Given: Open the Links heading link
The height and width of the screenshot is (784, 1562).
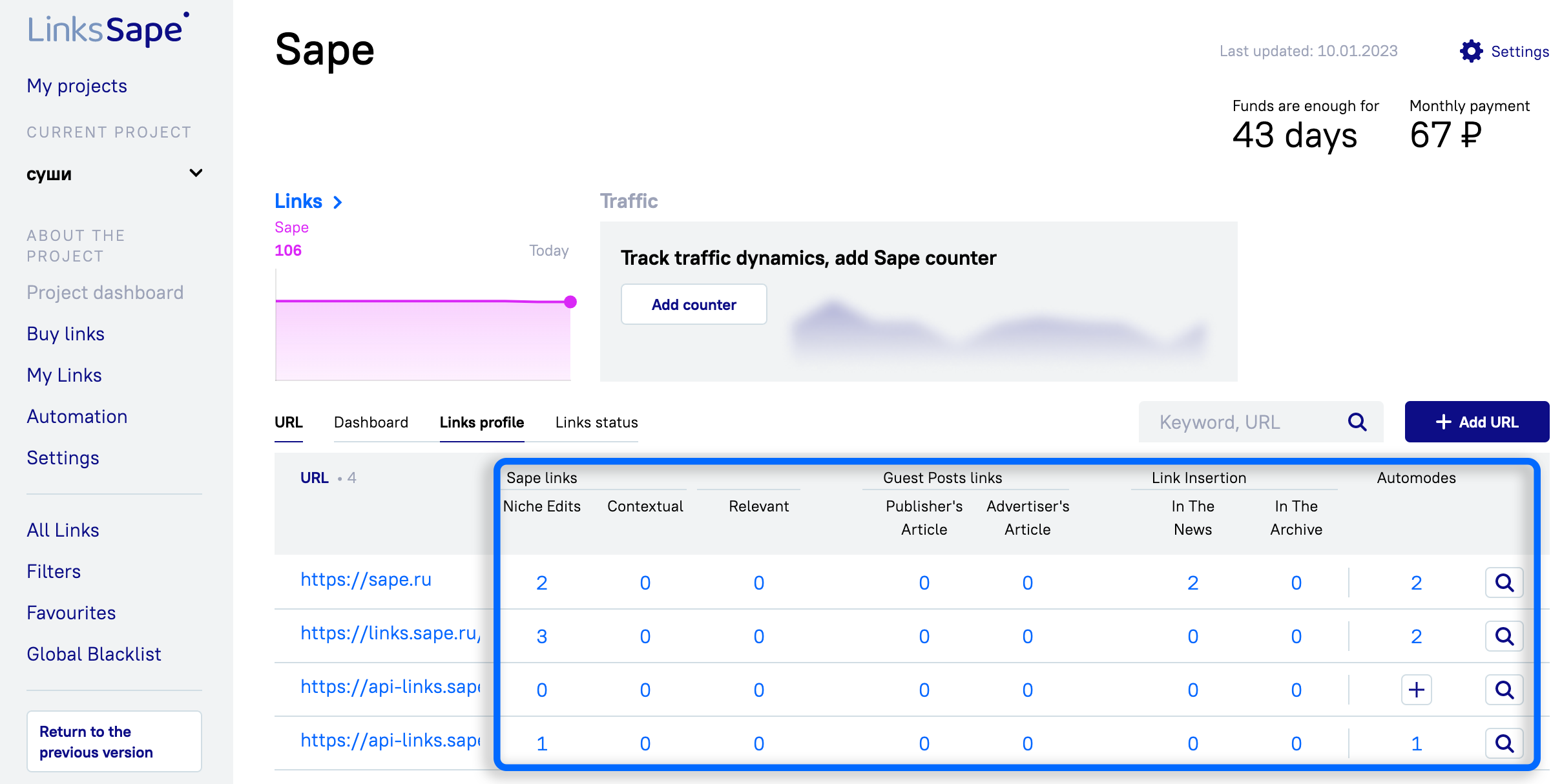Looking at the screenshot, I should click(298, 201).
